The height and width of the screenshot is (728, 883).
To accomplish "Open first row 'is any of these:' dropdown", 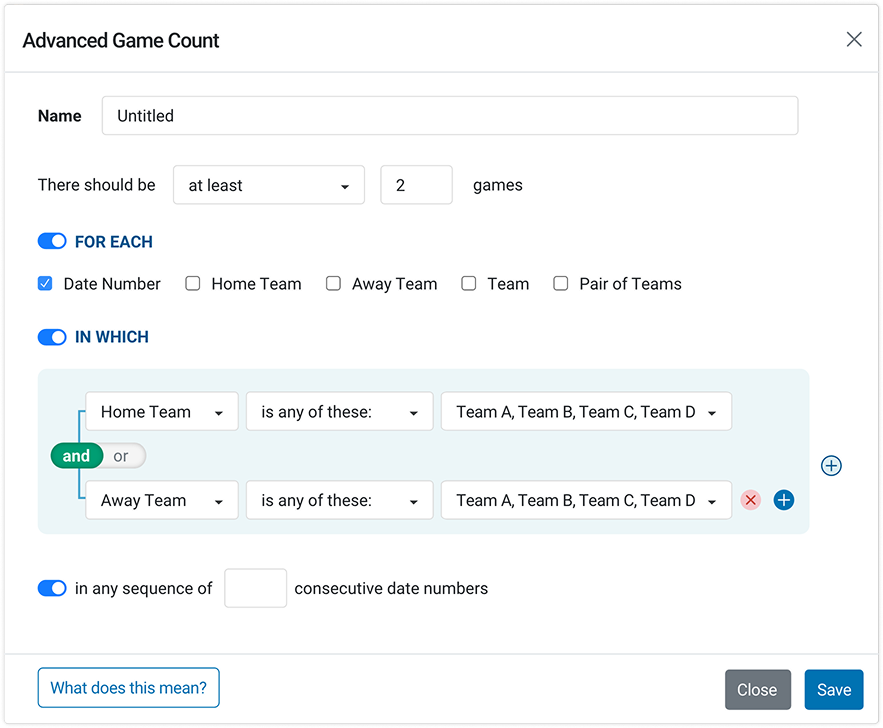I will pyautogui.click(x=340, y=412).
